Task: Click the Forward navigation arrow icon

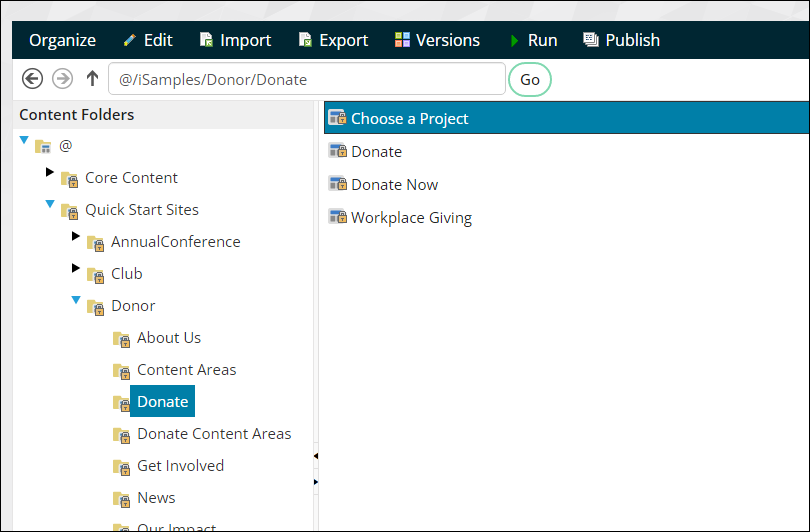Action: pos(62,79)
